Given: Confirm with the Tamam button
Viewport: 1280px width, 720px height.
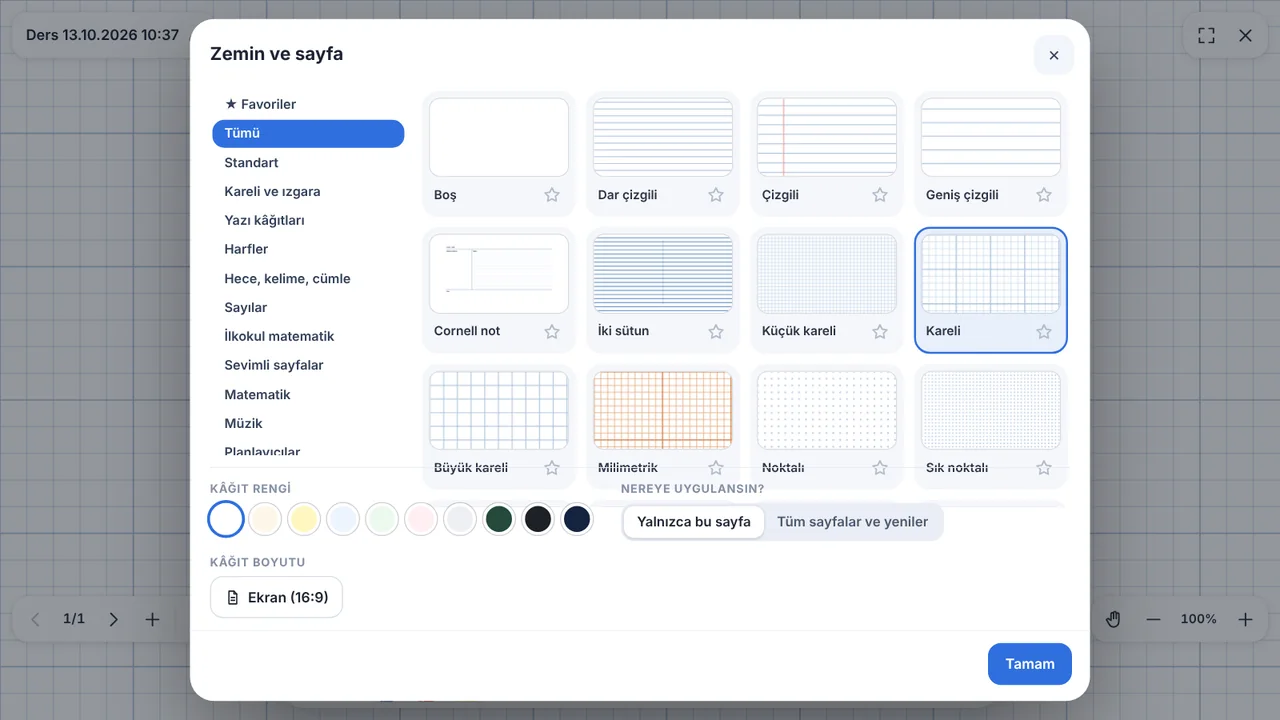Looking at the screenshot, I should [1030, 664].
